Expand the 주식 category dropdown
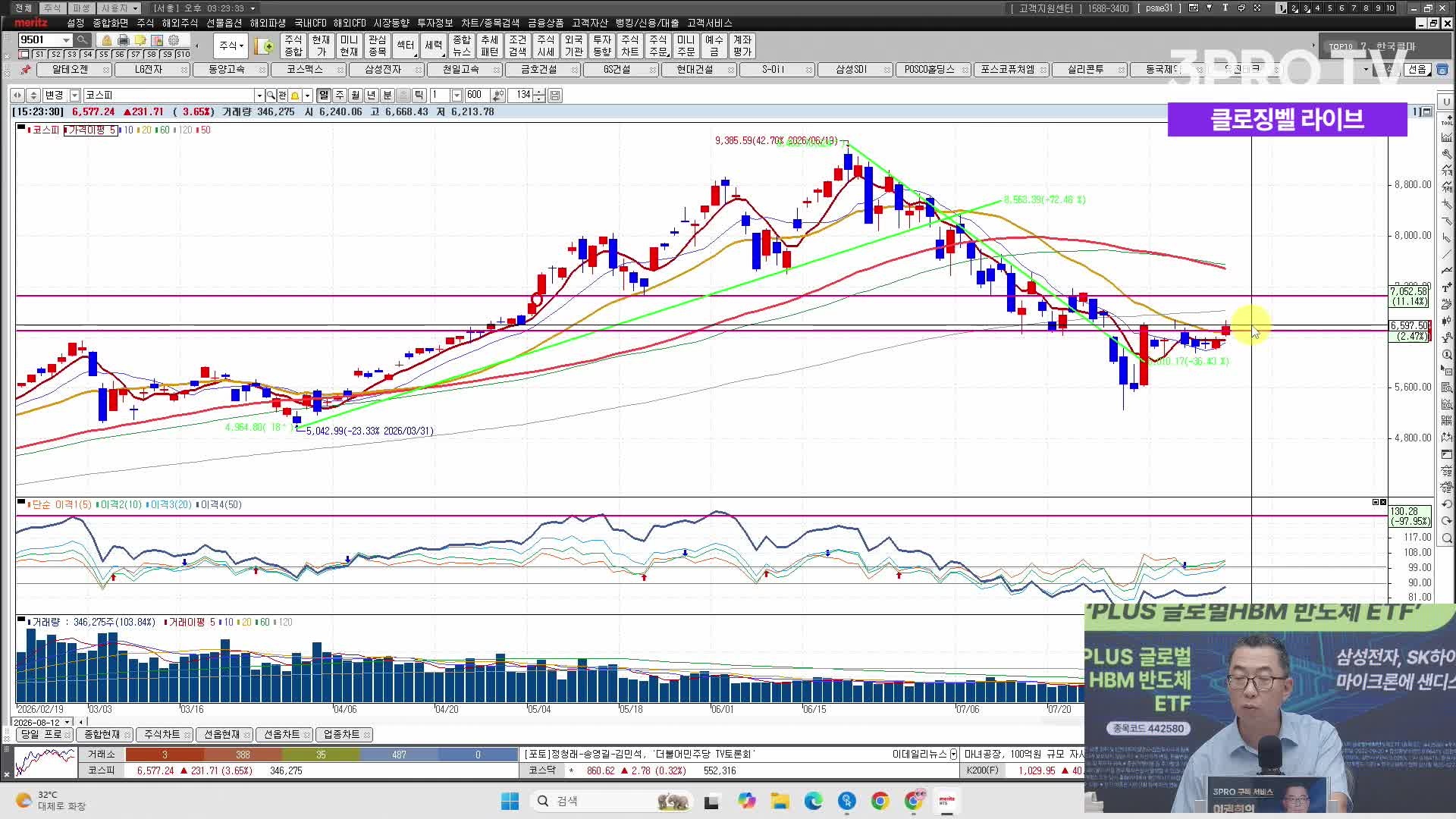Screen dimensions: 1456x819 232,45
